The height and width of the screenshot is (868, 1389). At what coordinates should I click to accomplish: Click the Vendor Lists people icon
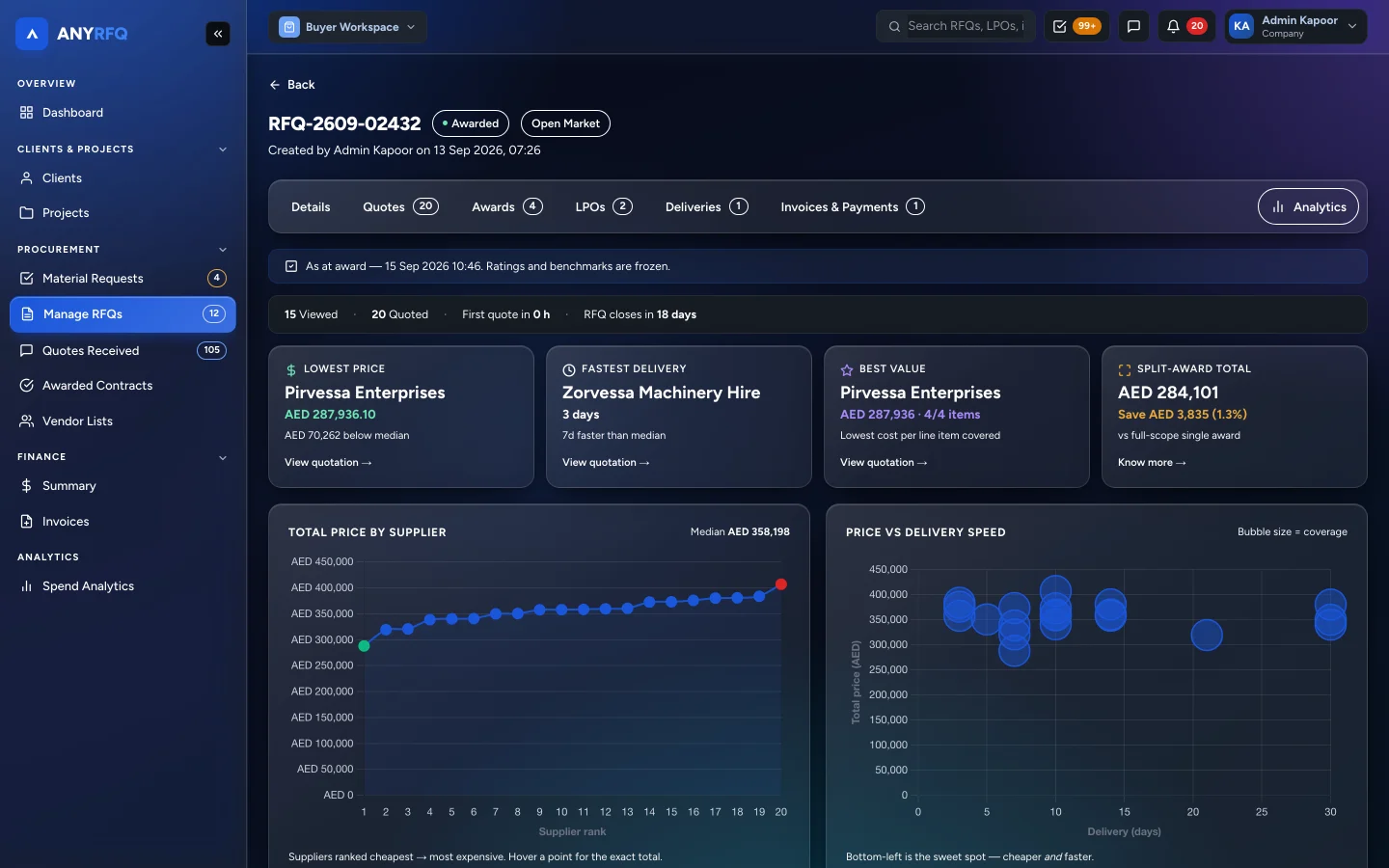[x=27, y=421]
